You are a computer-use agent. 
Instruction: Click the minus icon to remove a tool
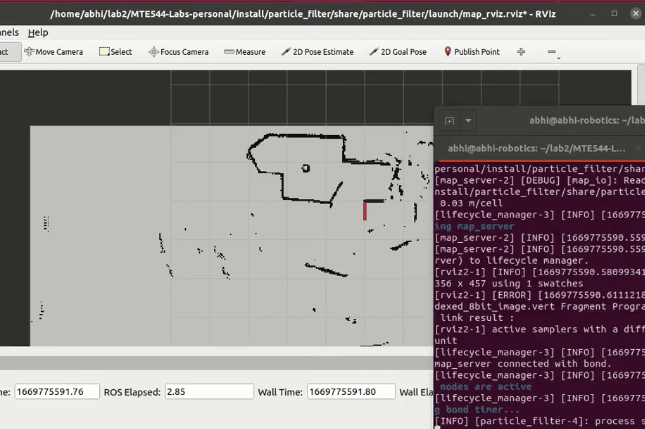point(552,52)
